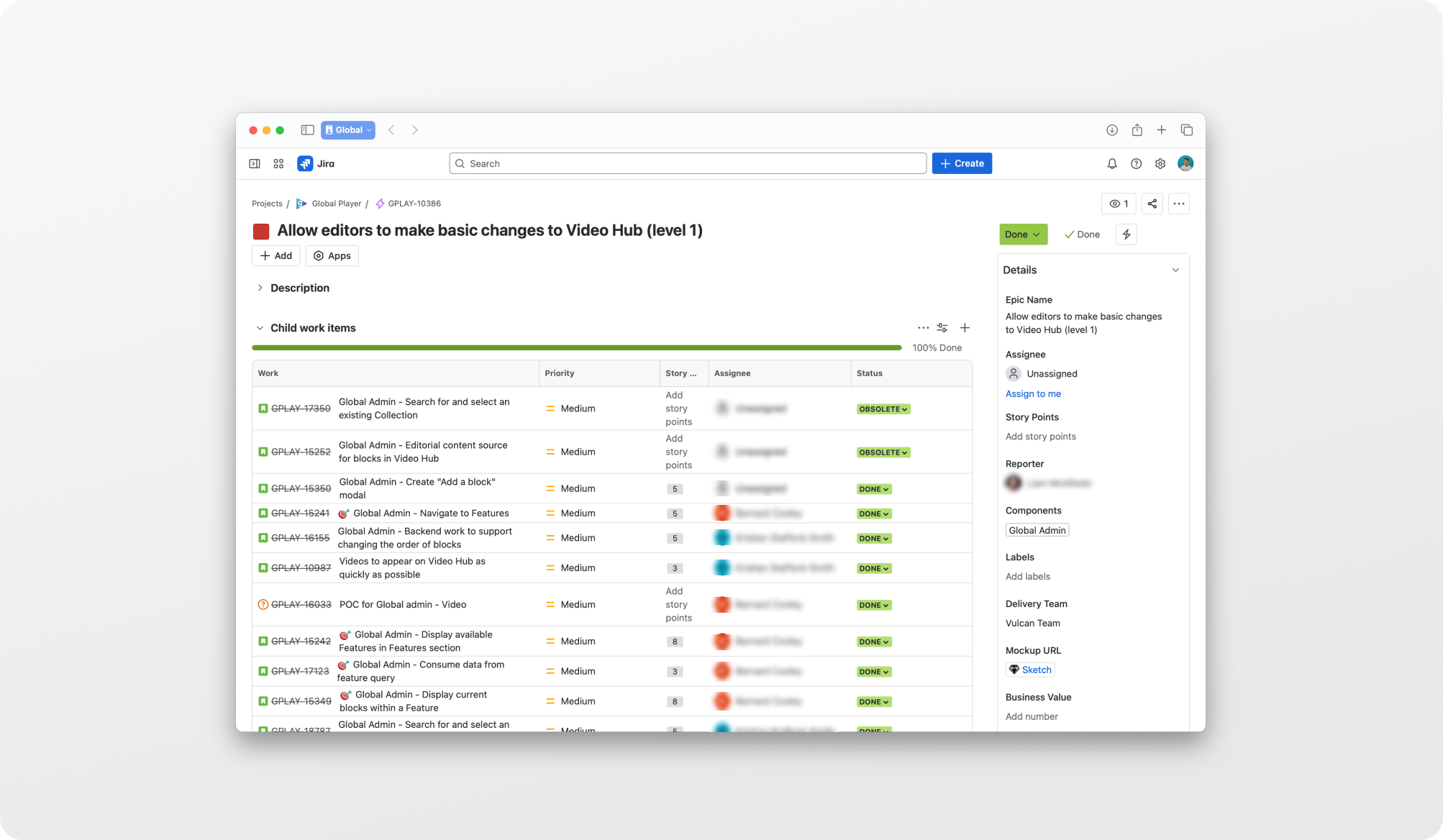Open the Global tab group dropdown
The height and width of the screenshot is (840, 1443).
coord(348,130)
